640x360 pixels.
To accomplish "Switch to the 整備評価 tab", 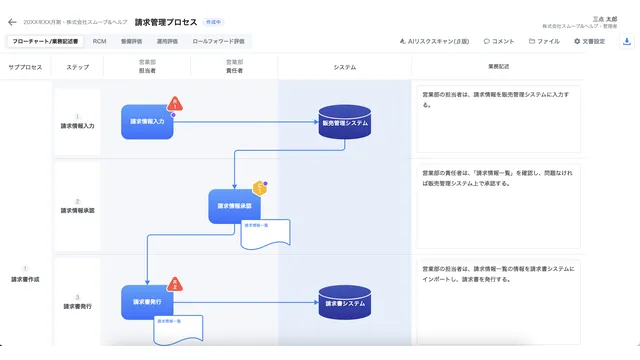I will pos(131,41).
